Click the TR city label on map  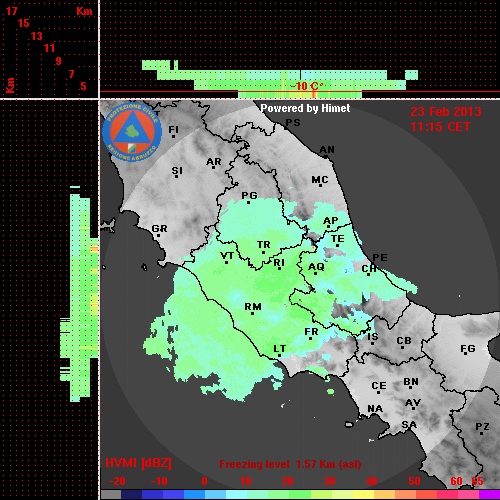pos(264,245)
